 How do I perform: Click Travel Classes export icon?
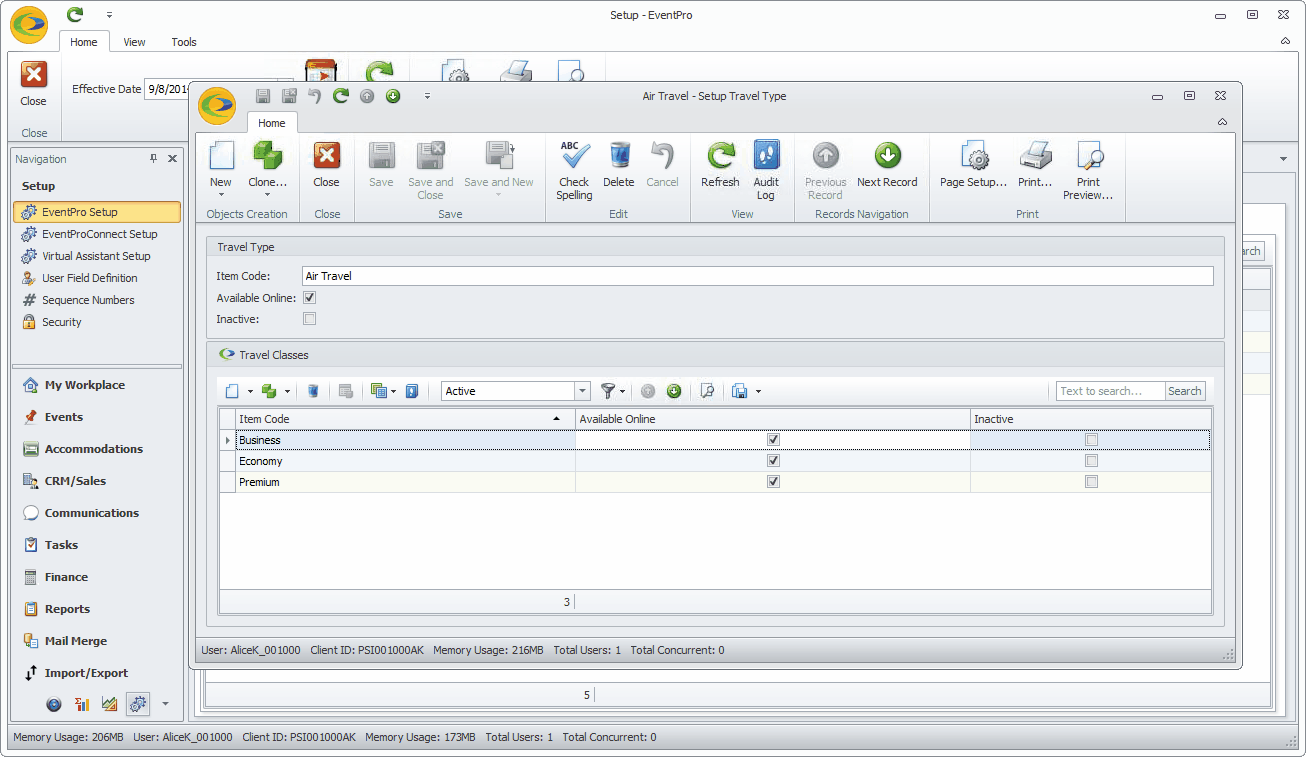(740, 391)
